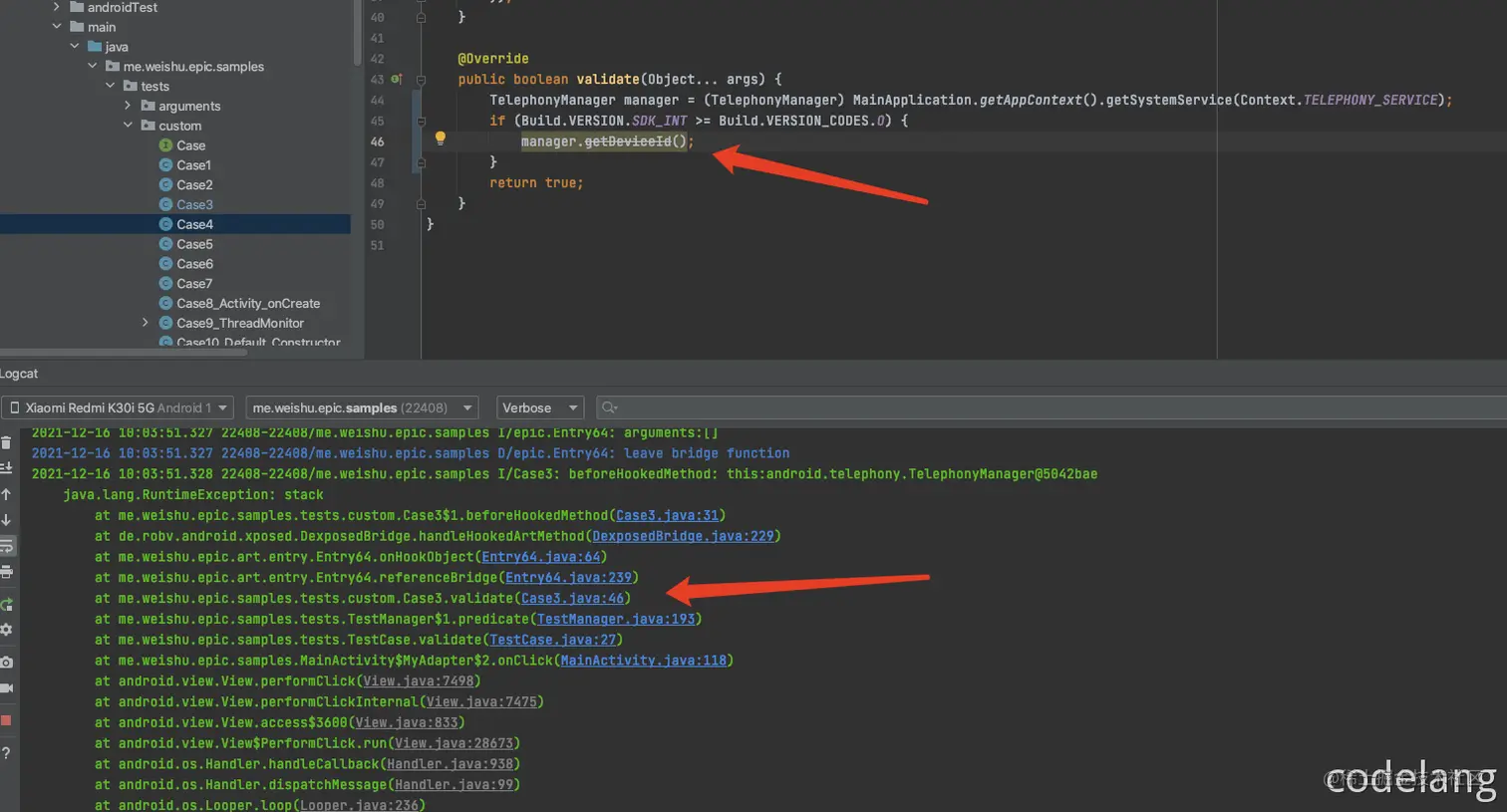The image size is (1507, 812).
Task: Collapse the tests package arrow
Action: (111, 86)
